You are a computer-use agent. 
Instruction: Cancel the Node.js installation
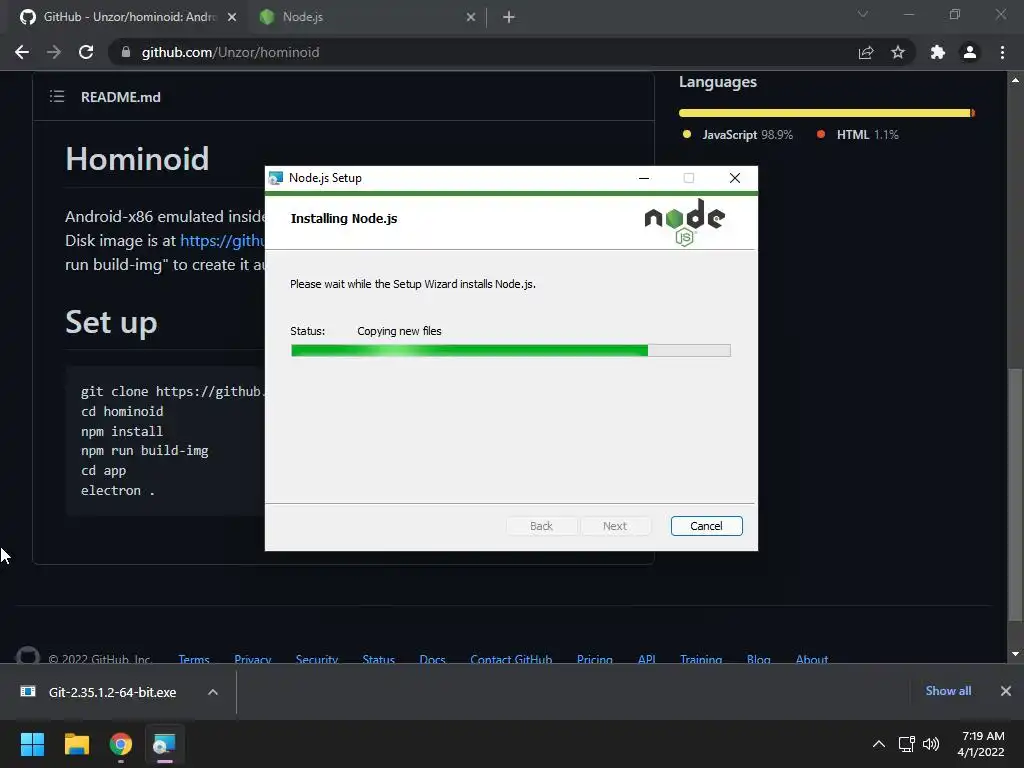click(706, 526)
